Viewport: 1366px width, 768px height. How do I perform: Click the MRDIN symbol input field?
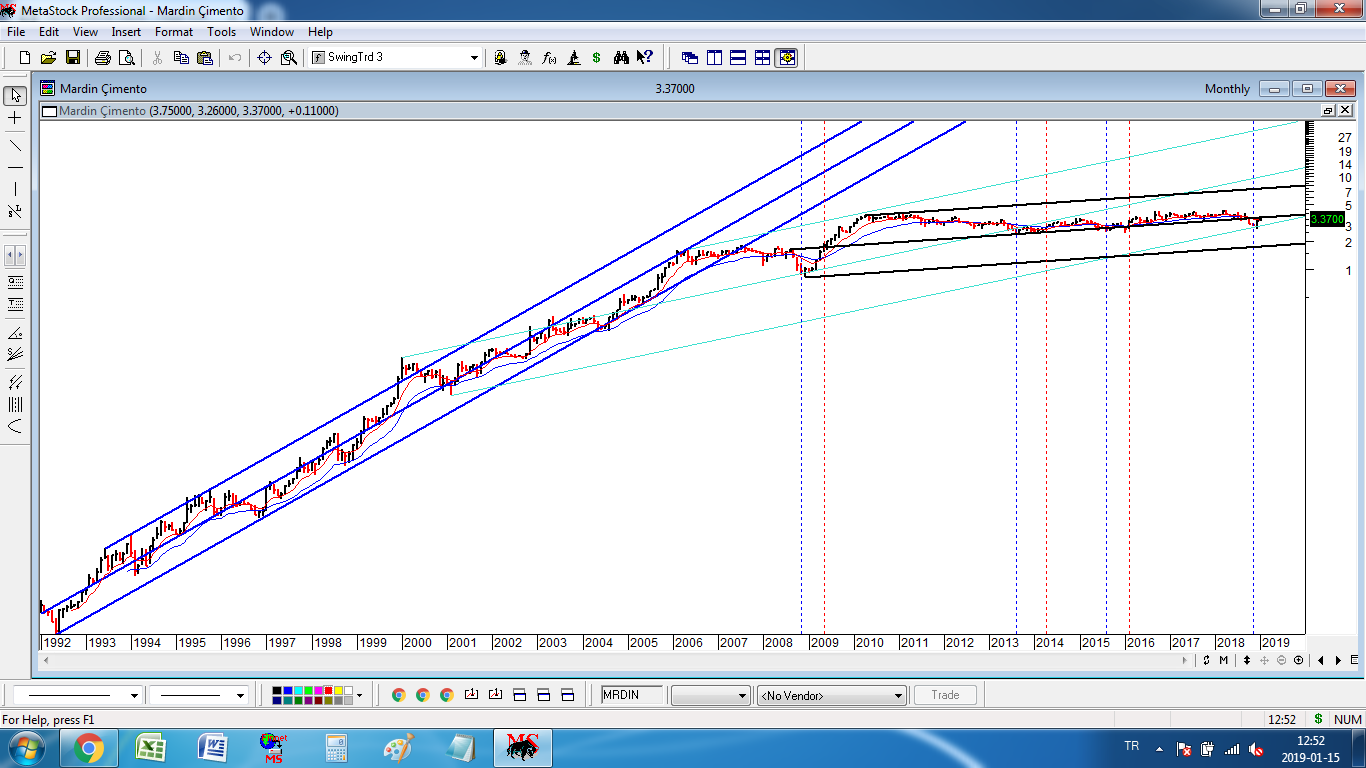pos(632,695)
